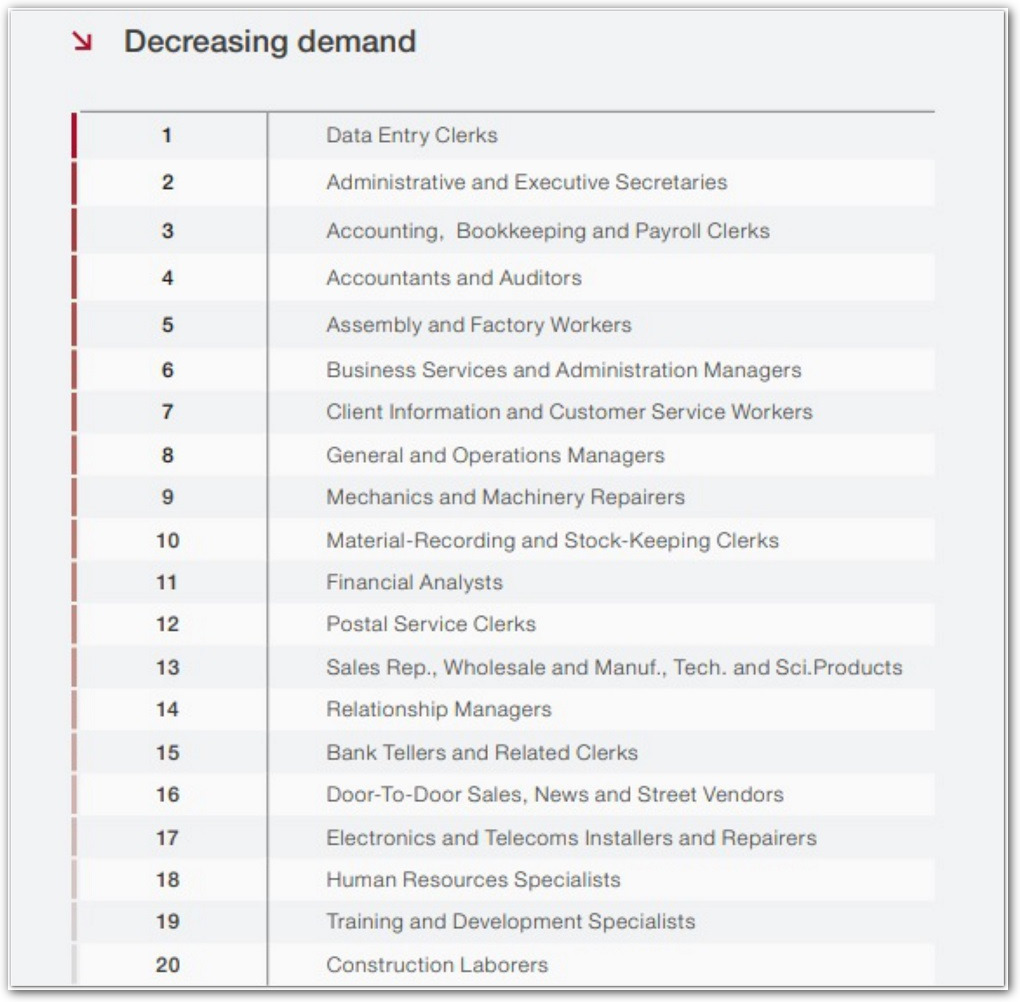Select 'Accounting, Bookkeeping and Payroll Clerks'
Image resolution: width=1020 pixels, height=1002 pixels.
point(547,231)
